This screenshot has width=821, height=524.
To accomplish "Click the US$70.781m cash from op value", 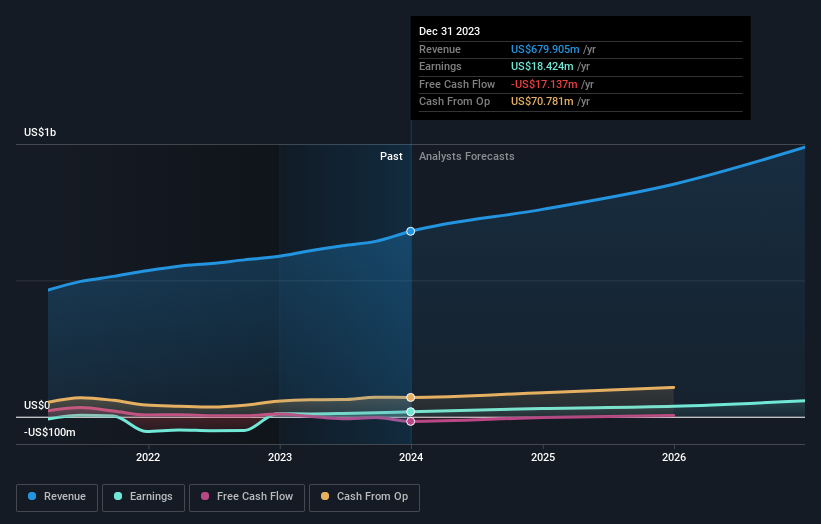I will pyautogui.click(x=542, y=102).
